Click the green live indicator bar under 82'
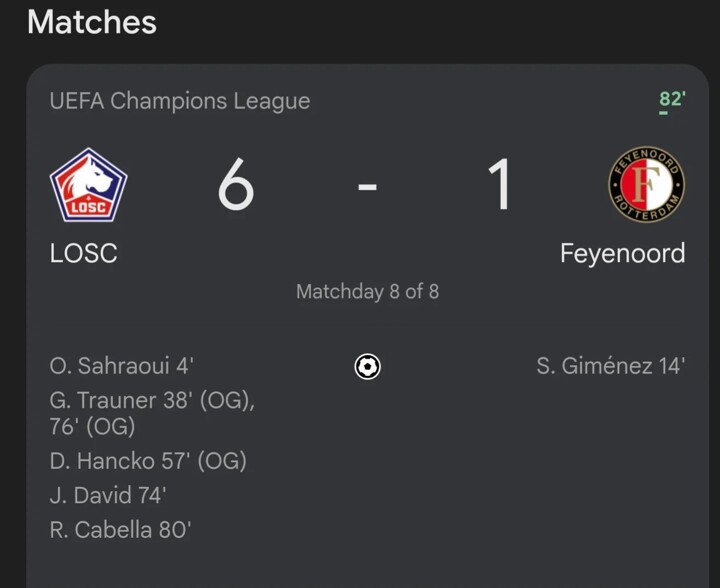The width and height of the screenshot is (720, 588). pos(663,113)
